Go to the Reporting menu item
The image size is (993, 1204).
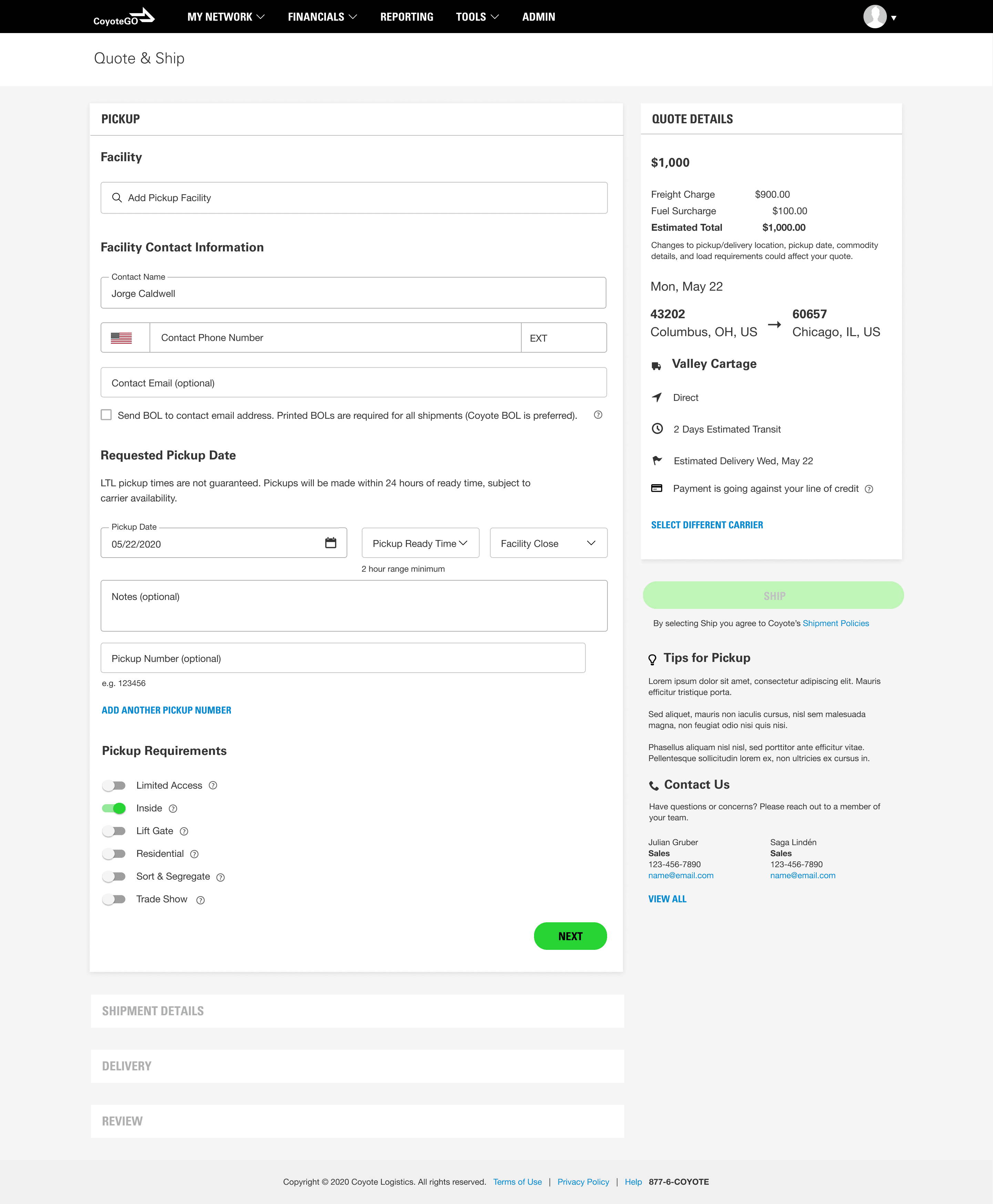(x=406, y=17)
